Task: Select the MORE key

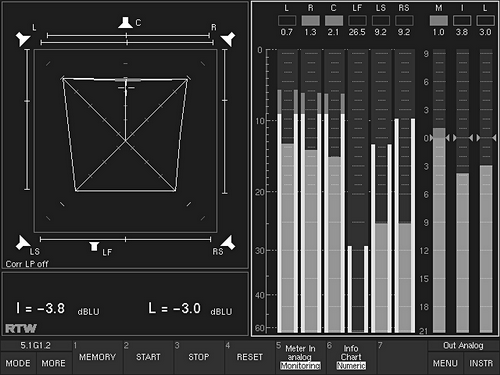Action: [x=54, y=363]
